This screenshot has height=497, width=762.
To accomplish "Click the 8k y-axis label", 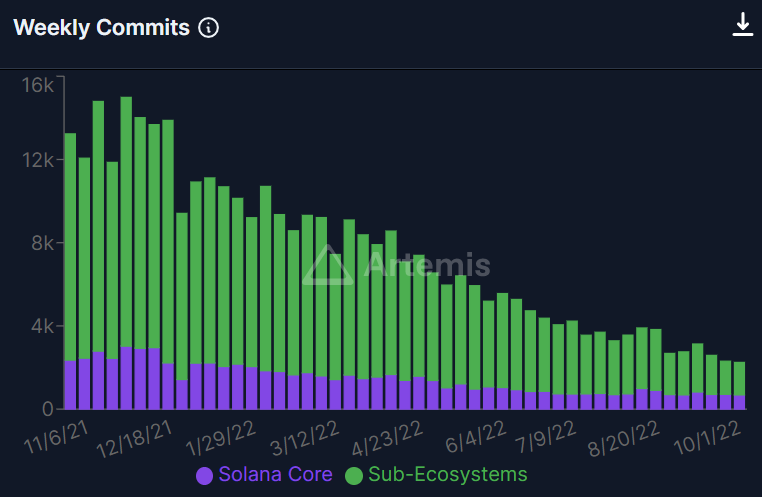I will [42, 243].
